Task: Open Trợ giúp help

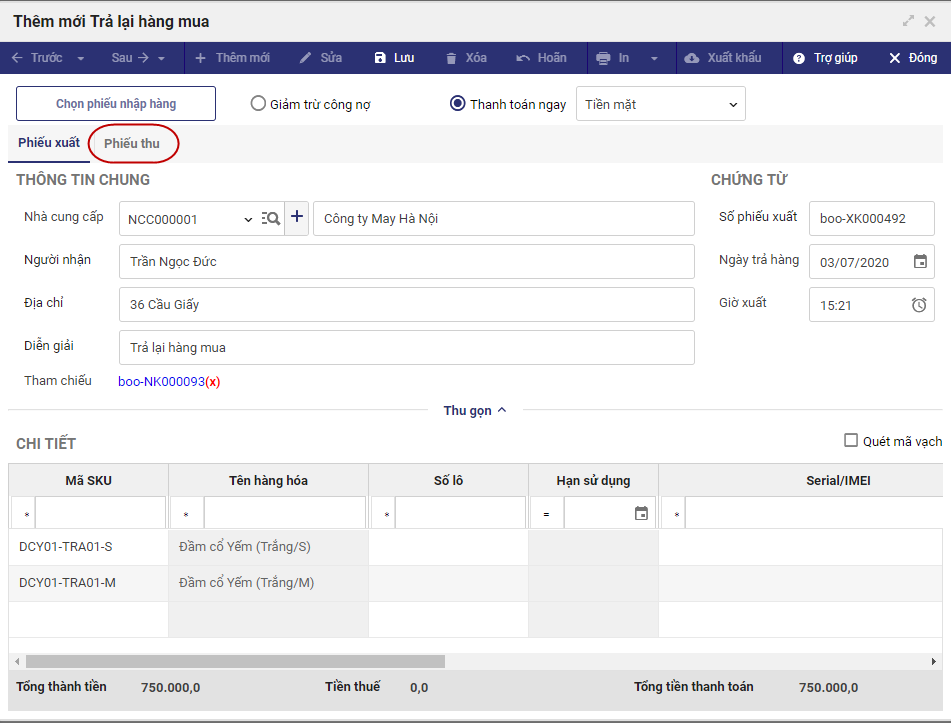Action: click(799, 58)
